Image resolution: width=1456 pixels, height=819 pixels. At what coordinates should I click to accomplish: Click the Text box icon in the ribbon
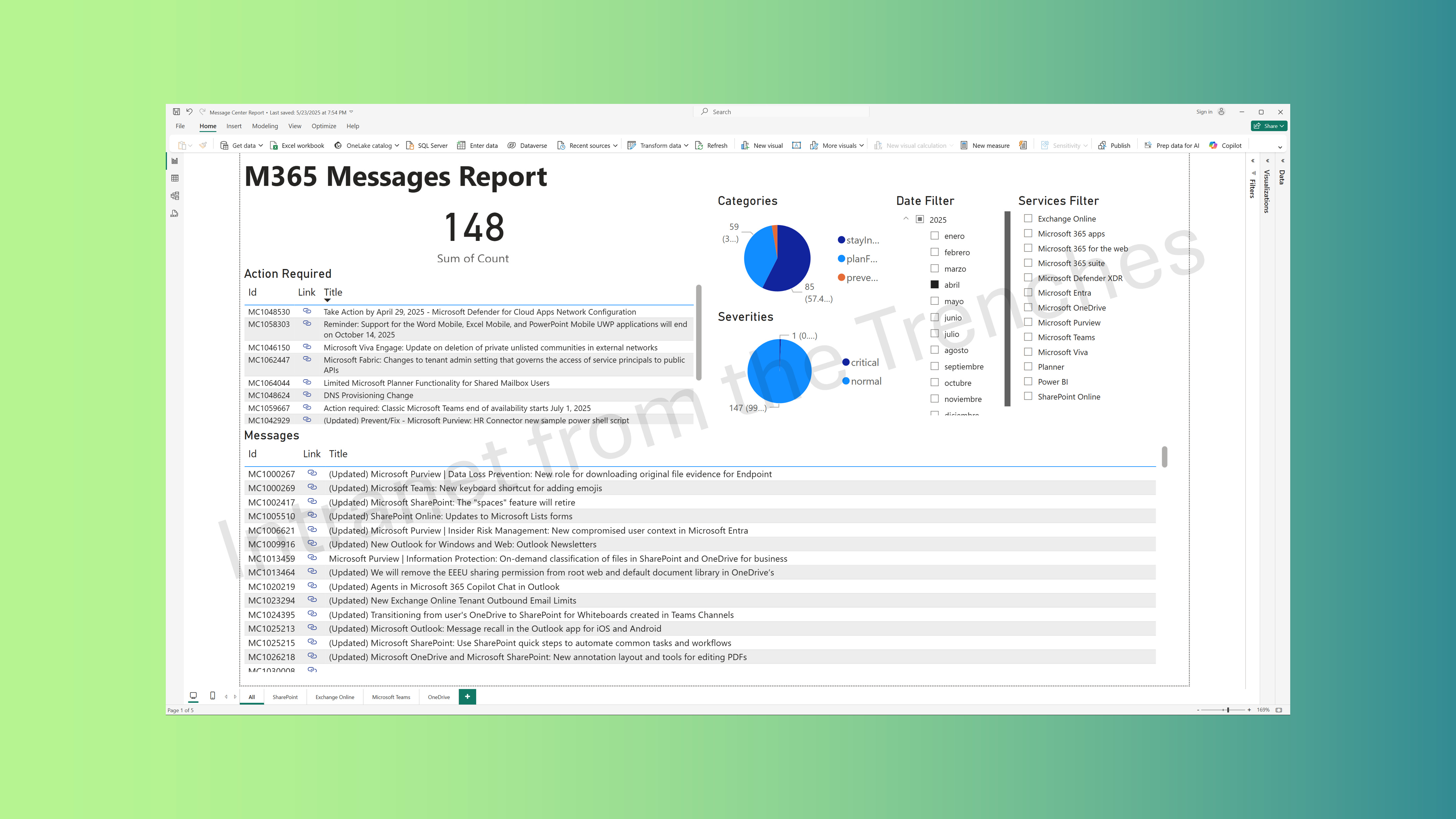pos(796,145)
